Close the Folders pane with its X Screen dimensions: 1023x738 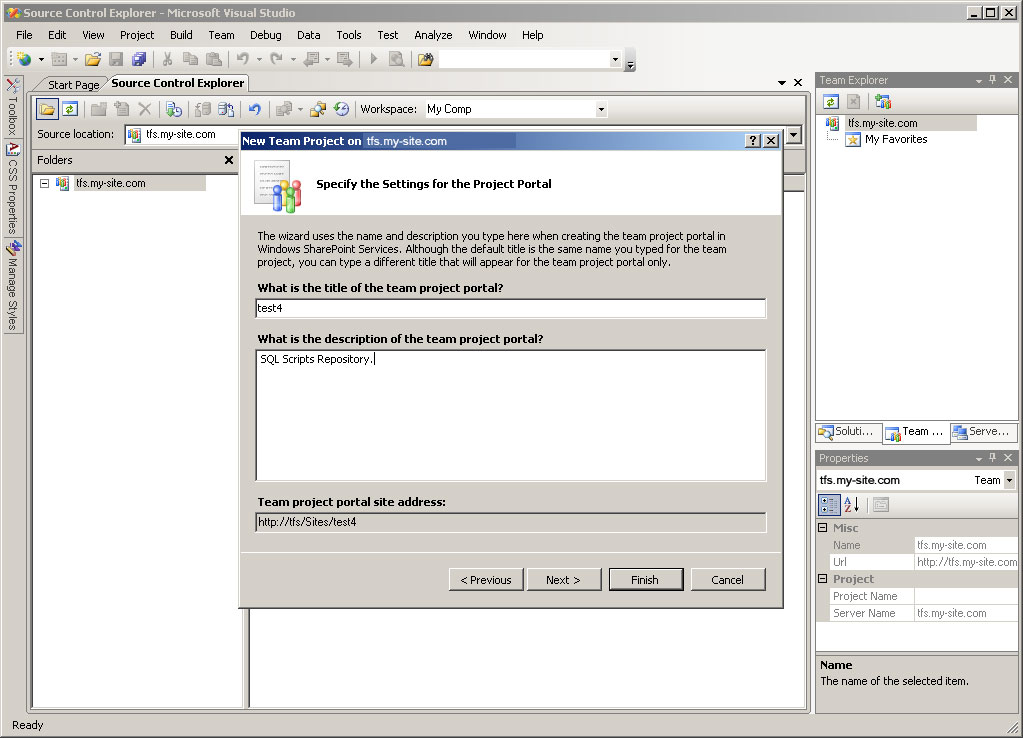pos(229,160)
